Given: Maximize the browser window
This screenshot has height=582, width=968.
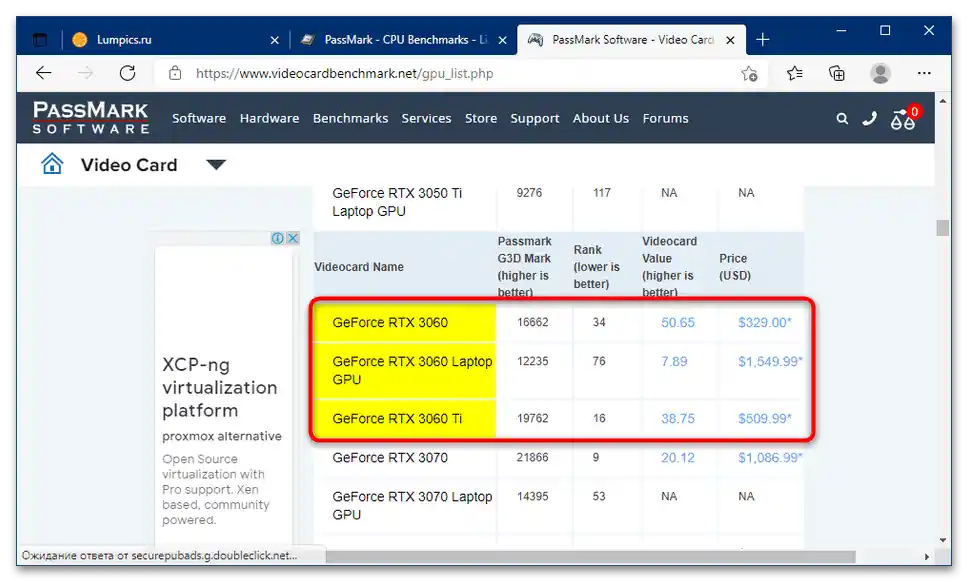Looking at the screenshot, I should (885, 30).
